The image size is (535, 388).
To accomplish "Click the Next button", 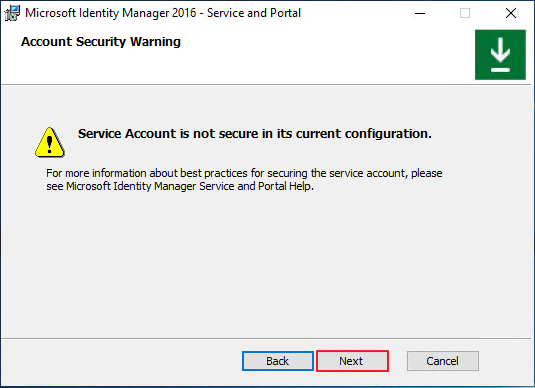I will [x=352, y=361].
